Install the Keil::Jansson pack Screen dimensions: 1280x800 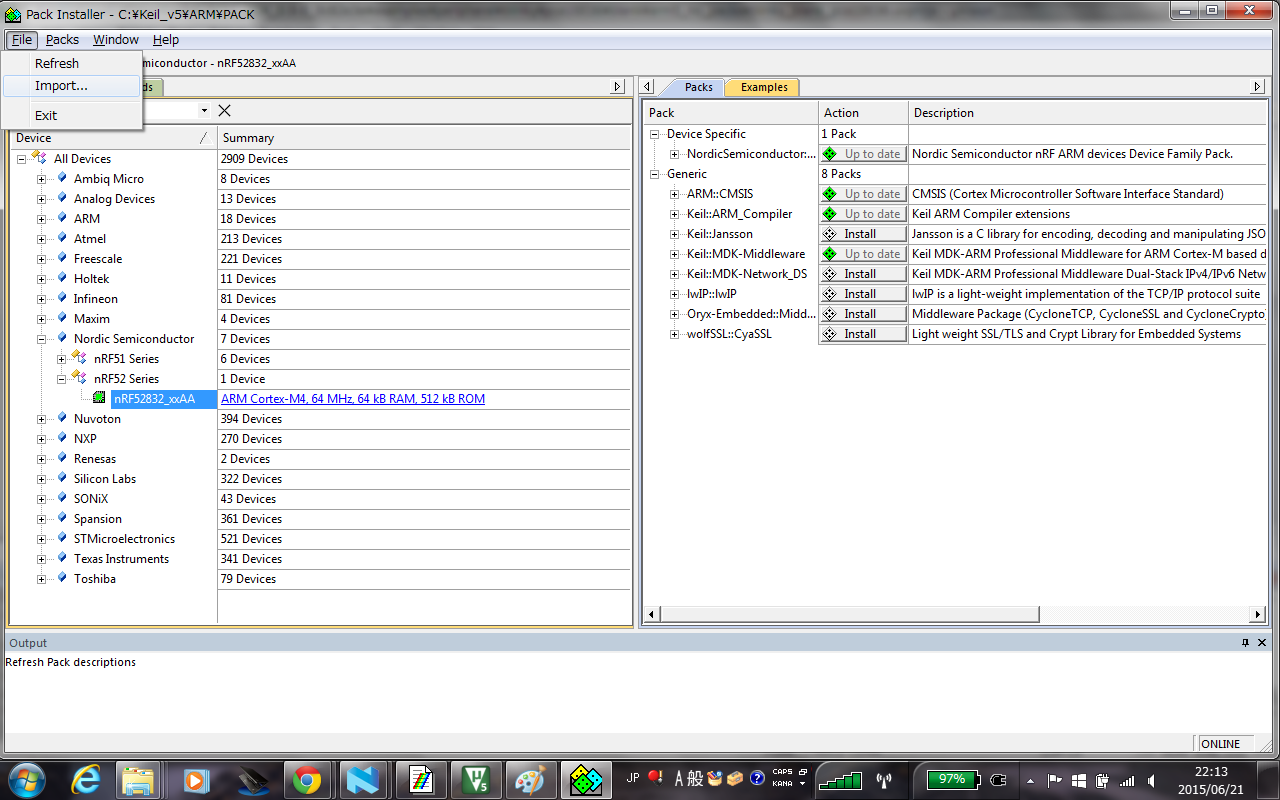click(863, 234)
